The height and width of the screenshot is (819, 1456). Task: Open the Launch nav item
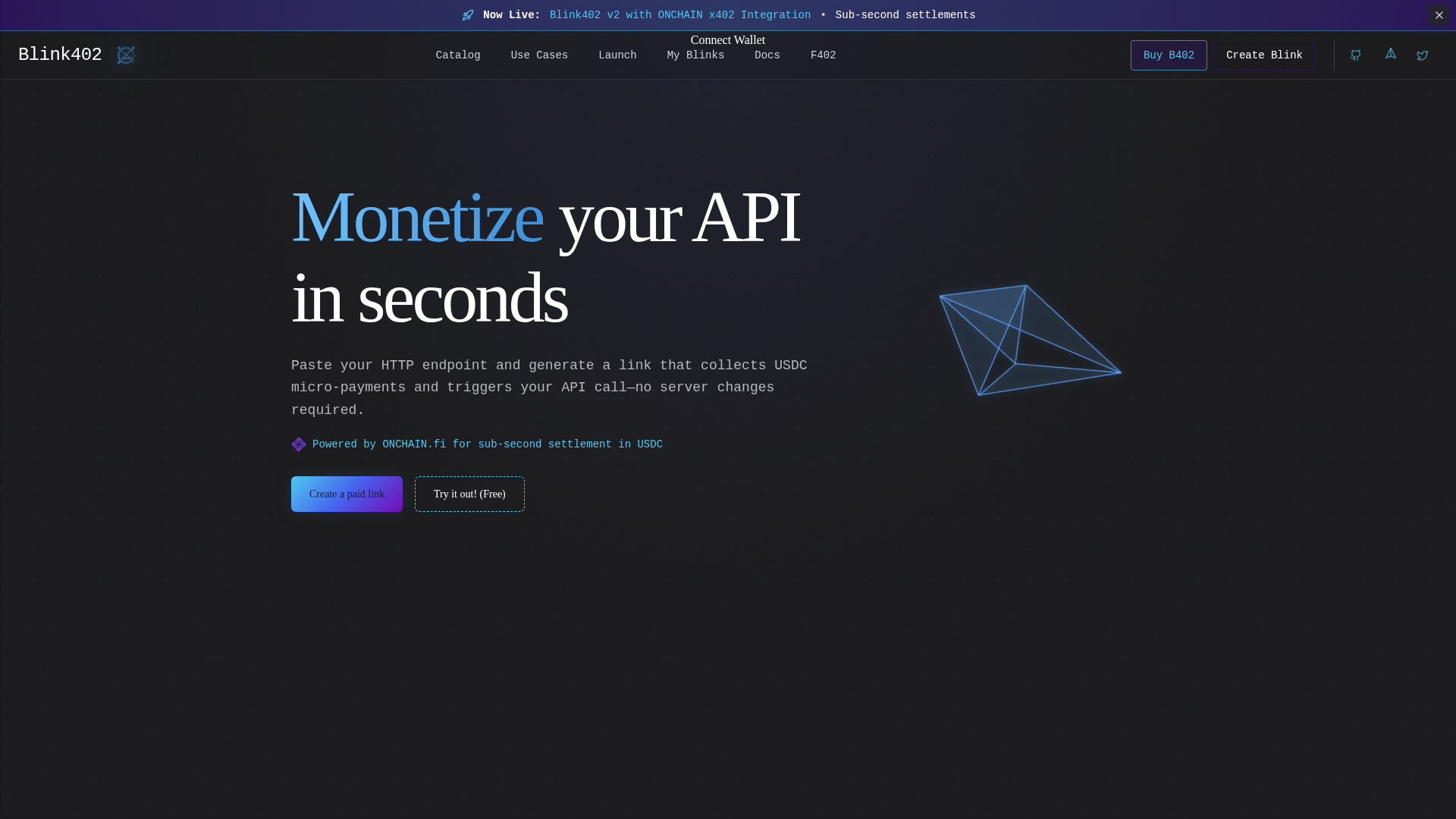tap(617, 55)
